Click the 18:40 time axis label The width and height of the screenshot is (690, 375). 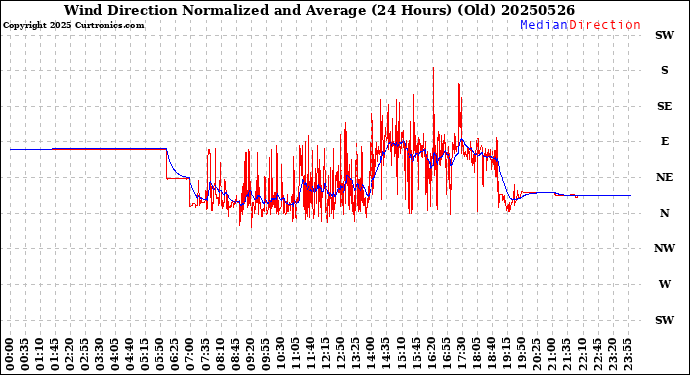(x=492, y=355)
